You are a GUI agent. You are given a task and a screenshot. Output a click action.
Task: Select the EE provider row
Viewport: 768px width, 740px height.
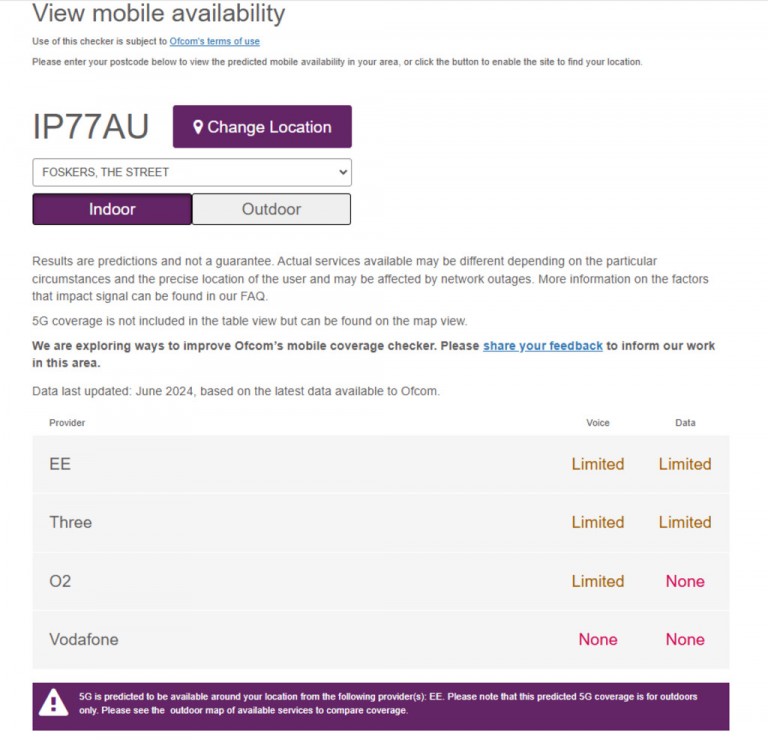coord(381,464)
